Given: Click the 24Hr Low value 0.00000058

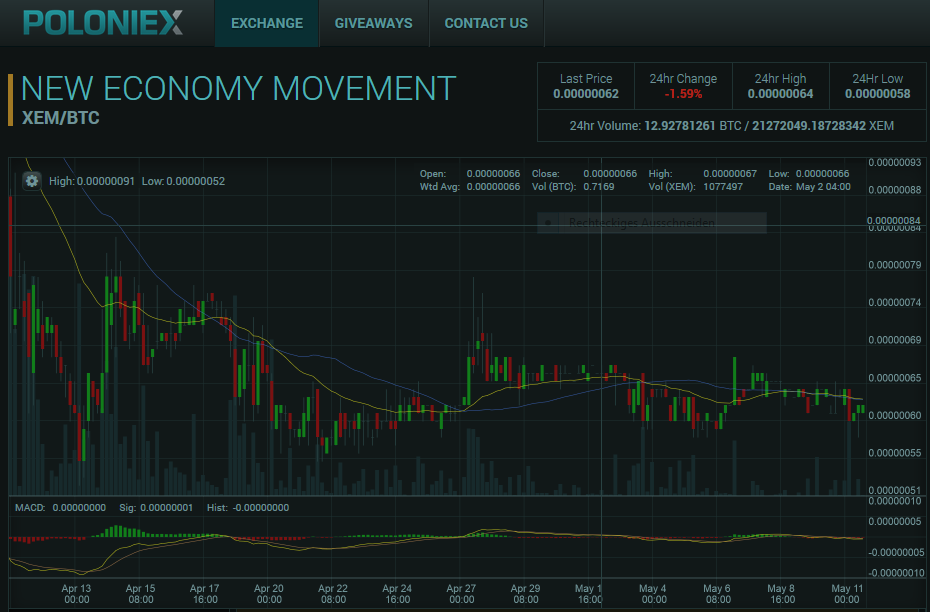Looking at the screenshot, I should [878, 94].
